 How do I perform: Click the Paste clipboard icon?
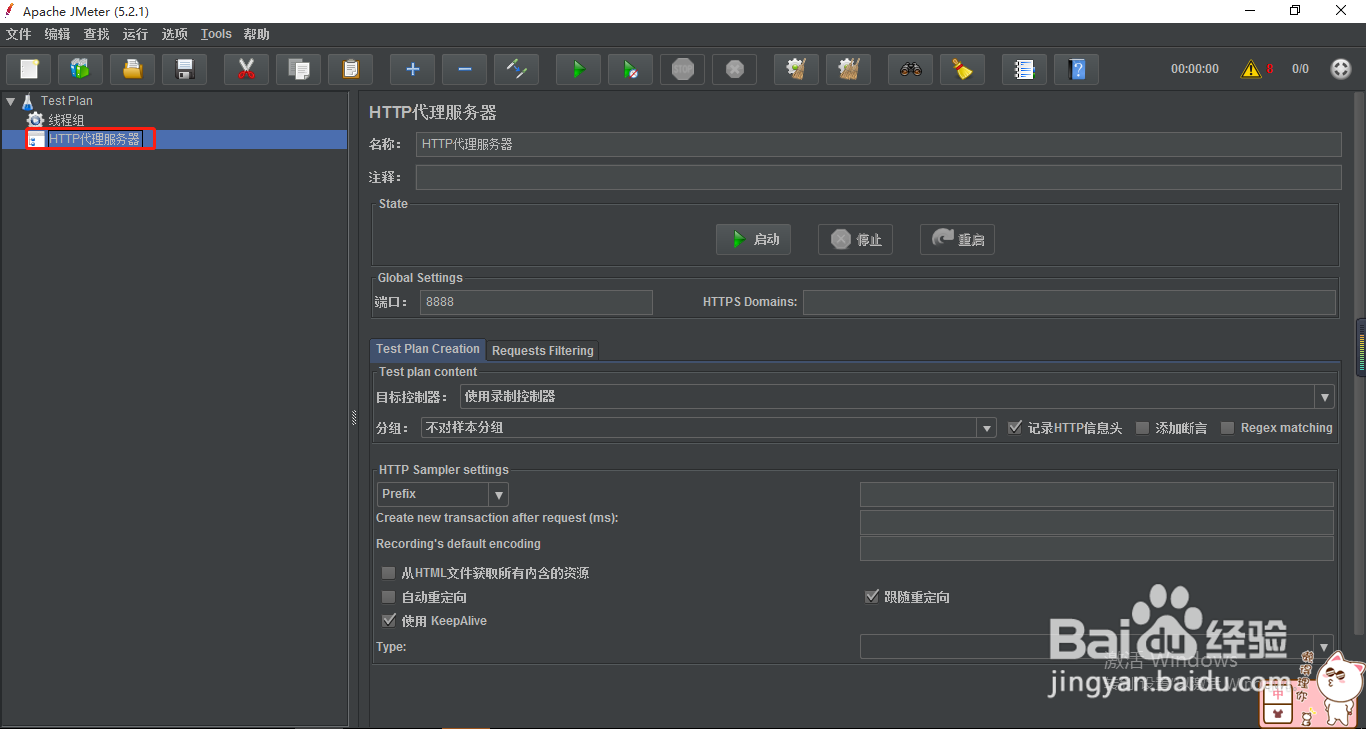350,69
